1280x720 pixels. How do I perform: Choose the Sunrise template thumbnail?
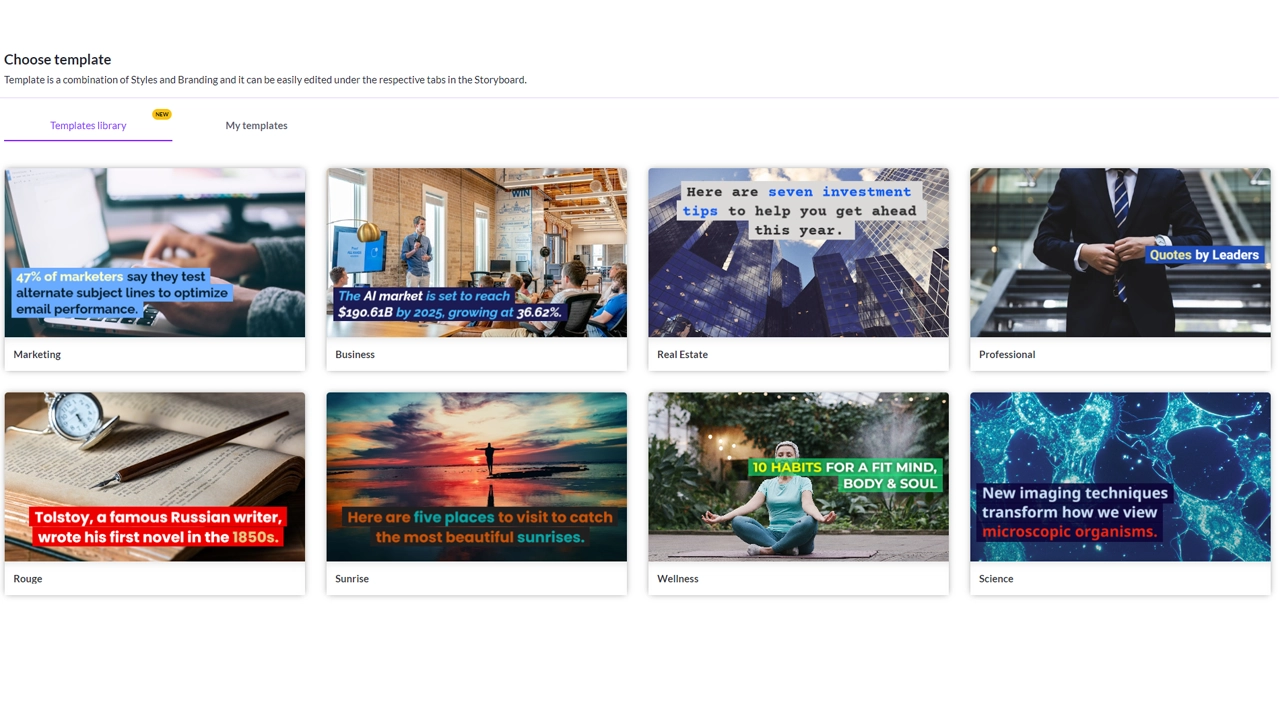[x=477, y=477]
